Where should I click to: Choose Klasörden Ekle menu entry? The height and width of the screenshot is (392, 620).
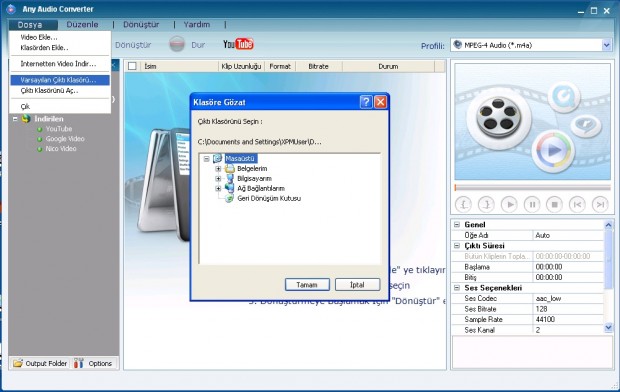pyautogui.click(x=60, y=48)
